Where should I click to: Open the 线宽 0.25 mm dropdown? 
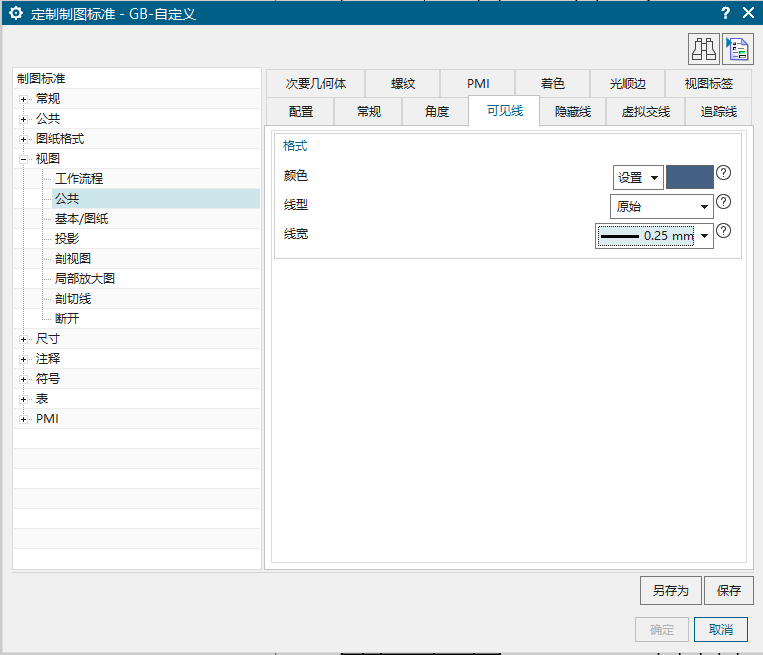coord(654,236)
